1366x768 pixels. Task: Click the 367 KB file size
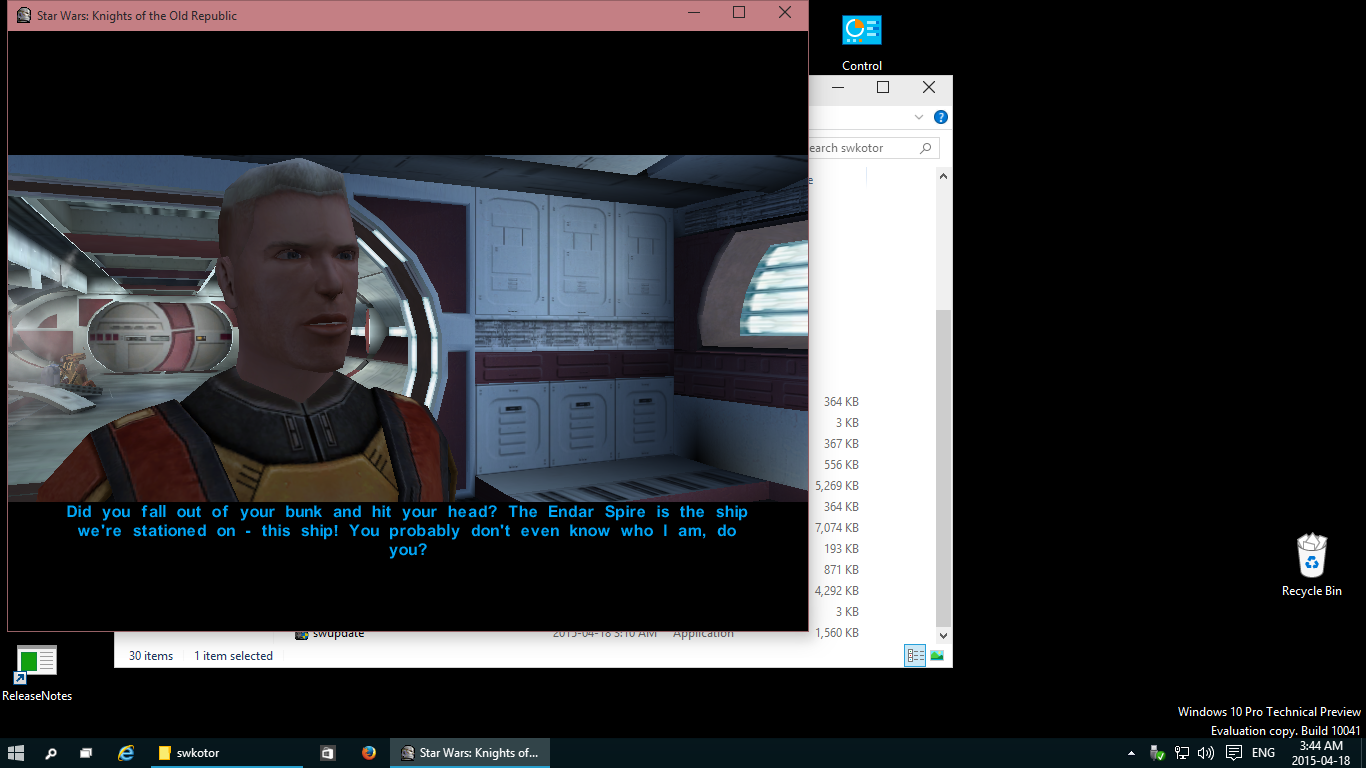point(841,444)
